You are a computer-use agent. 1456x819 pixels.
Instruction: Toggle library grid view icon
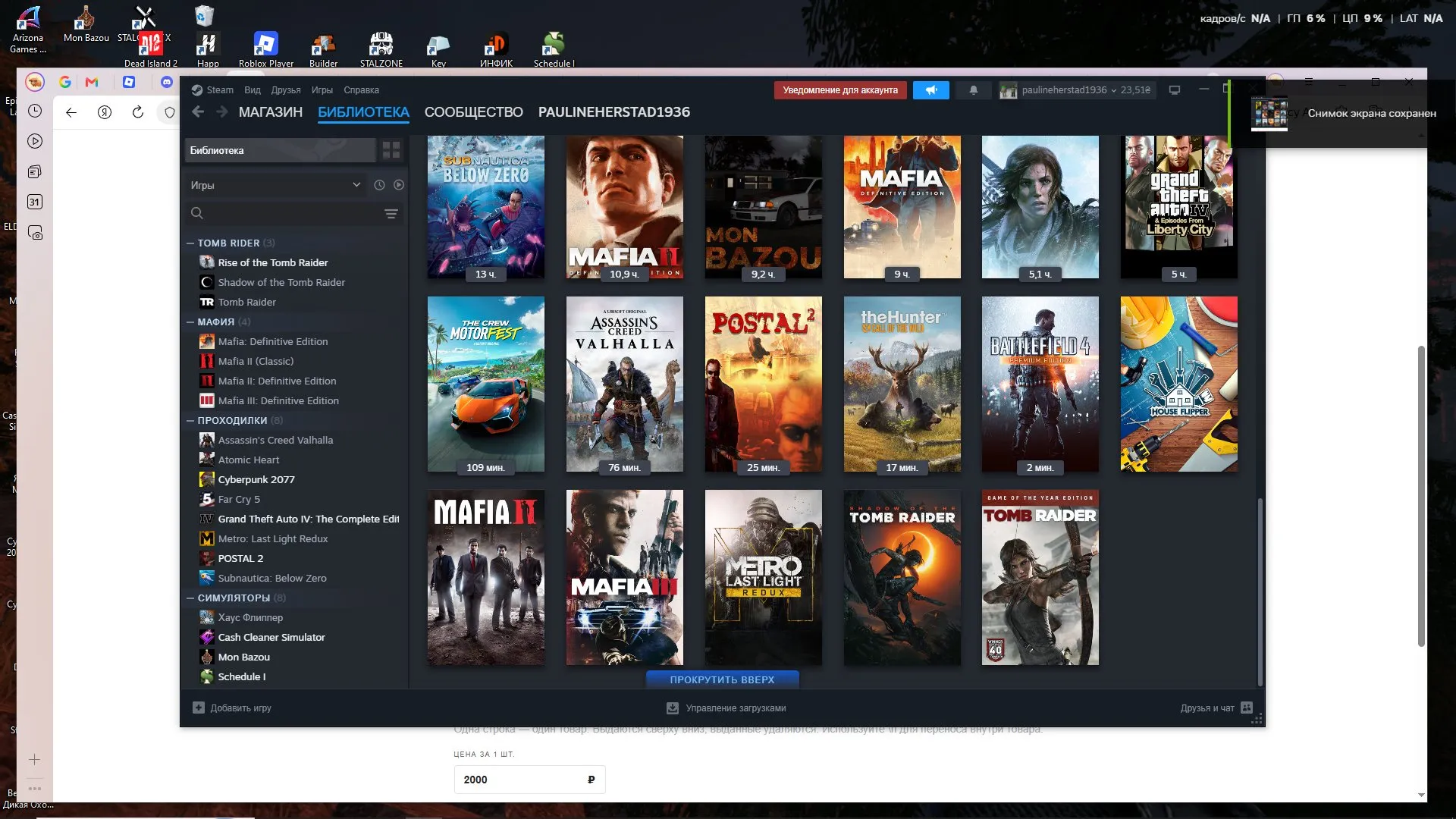click(391, 150)
